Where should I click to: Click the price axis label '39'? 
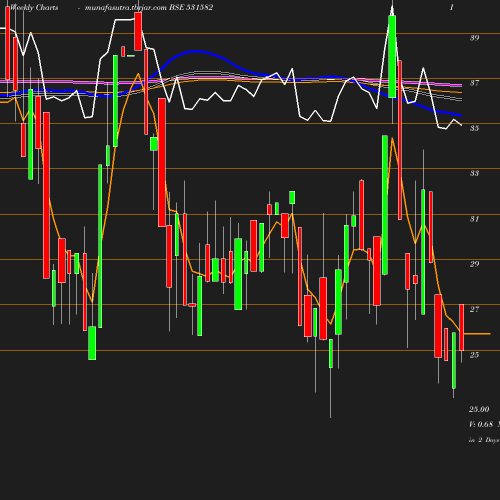[475, 38]
